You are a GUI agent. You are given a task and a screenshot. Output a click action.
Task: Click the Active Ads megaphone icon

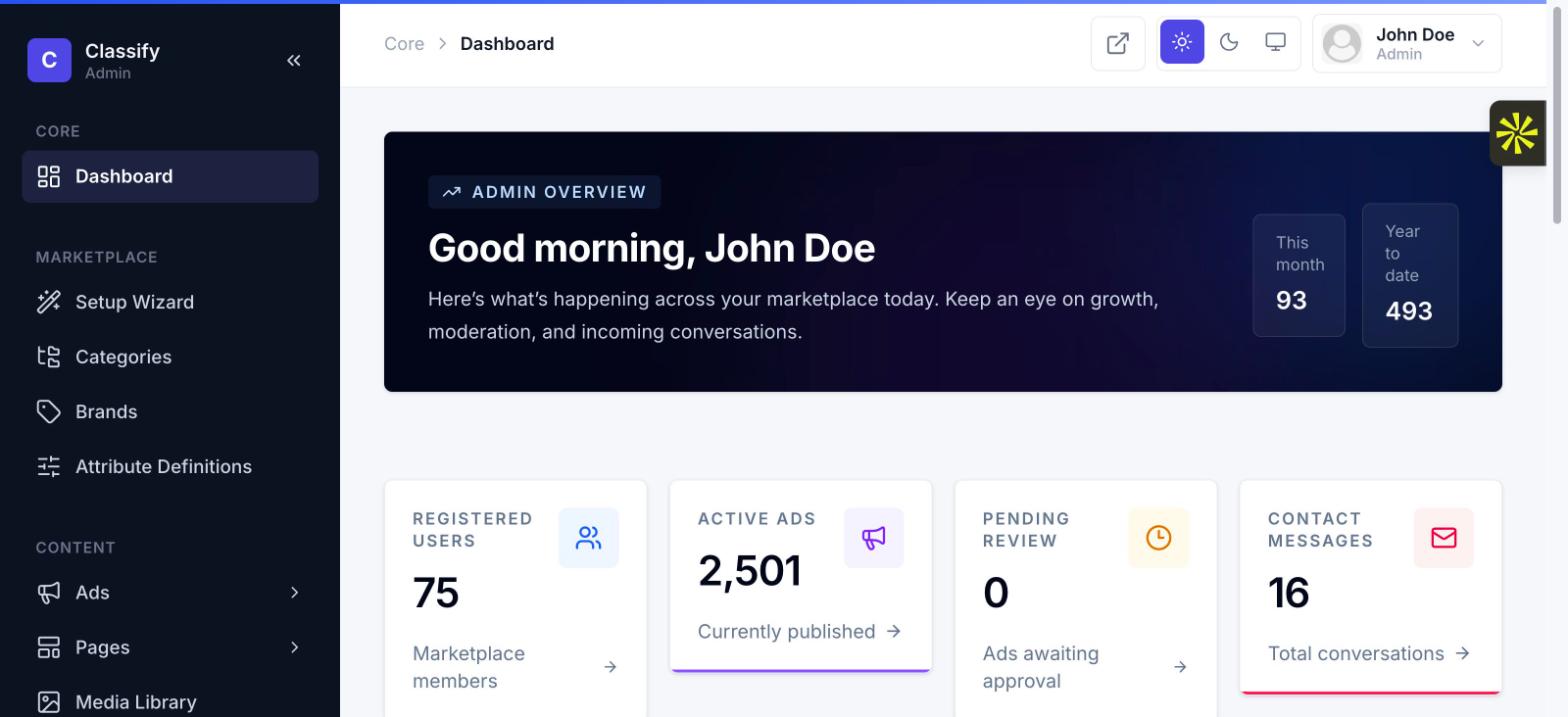pyautogui.click(x=874, y=538)
